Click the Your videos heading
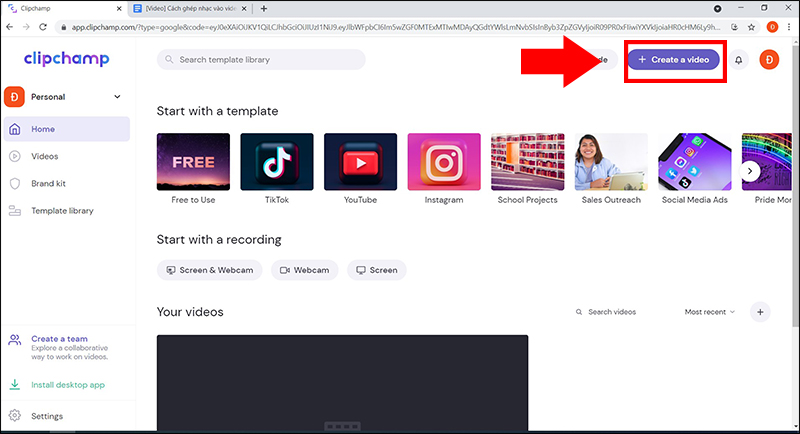 click(x=190, y=312)
